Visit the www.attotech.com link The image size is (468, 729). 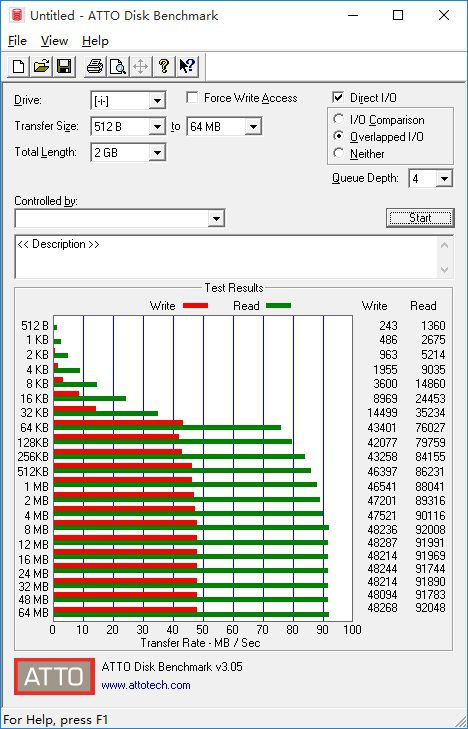point(146,685)
